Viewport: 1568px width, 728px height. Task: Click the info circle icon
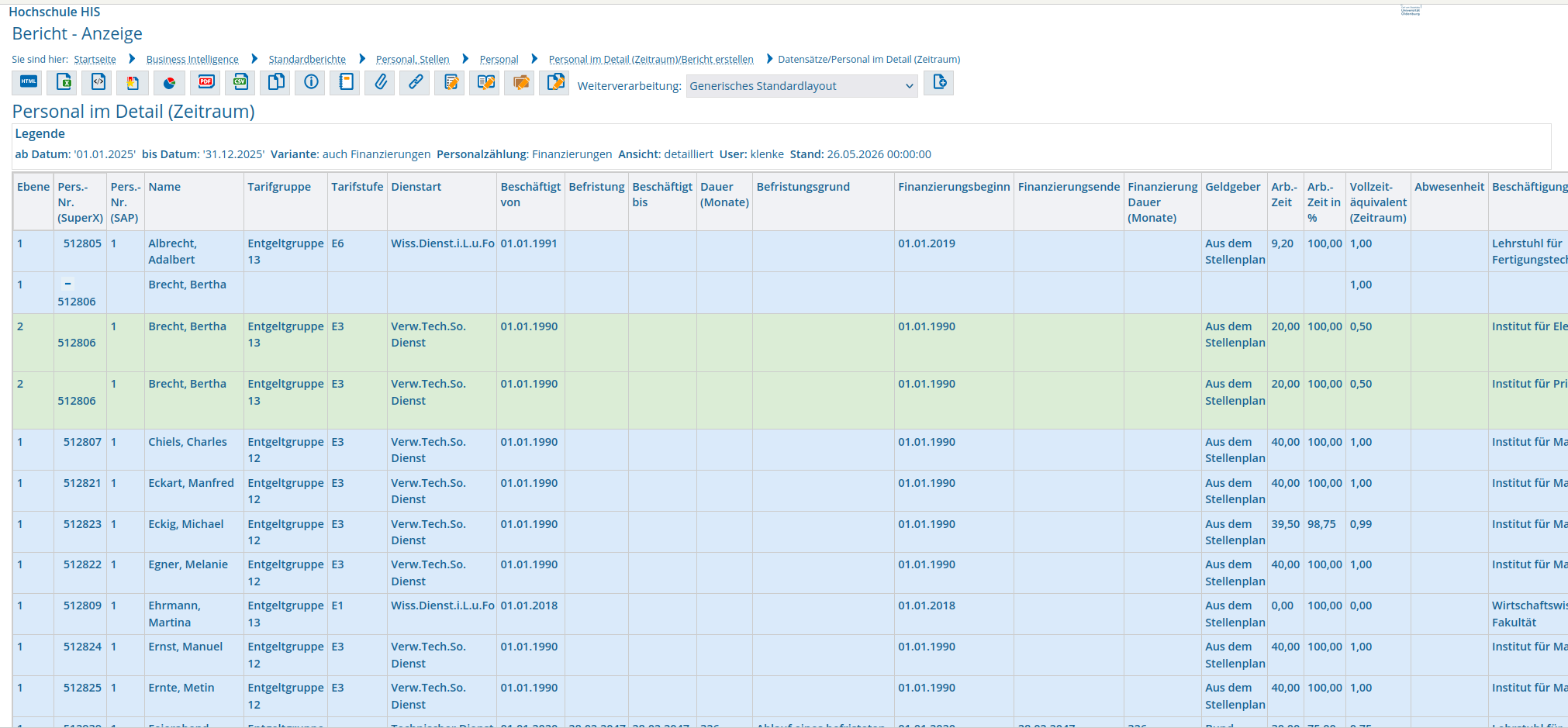pyautogui.click(x=311, y=82)
